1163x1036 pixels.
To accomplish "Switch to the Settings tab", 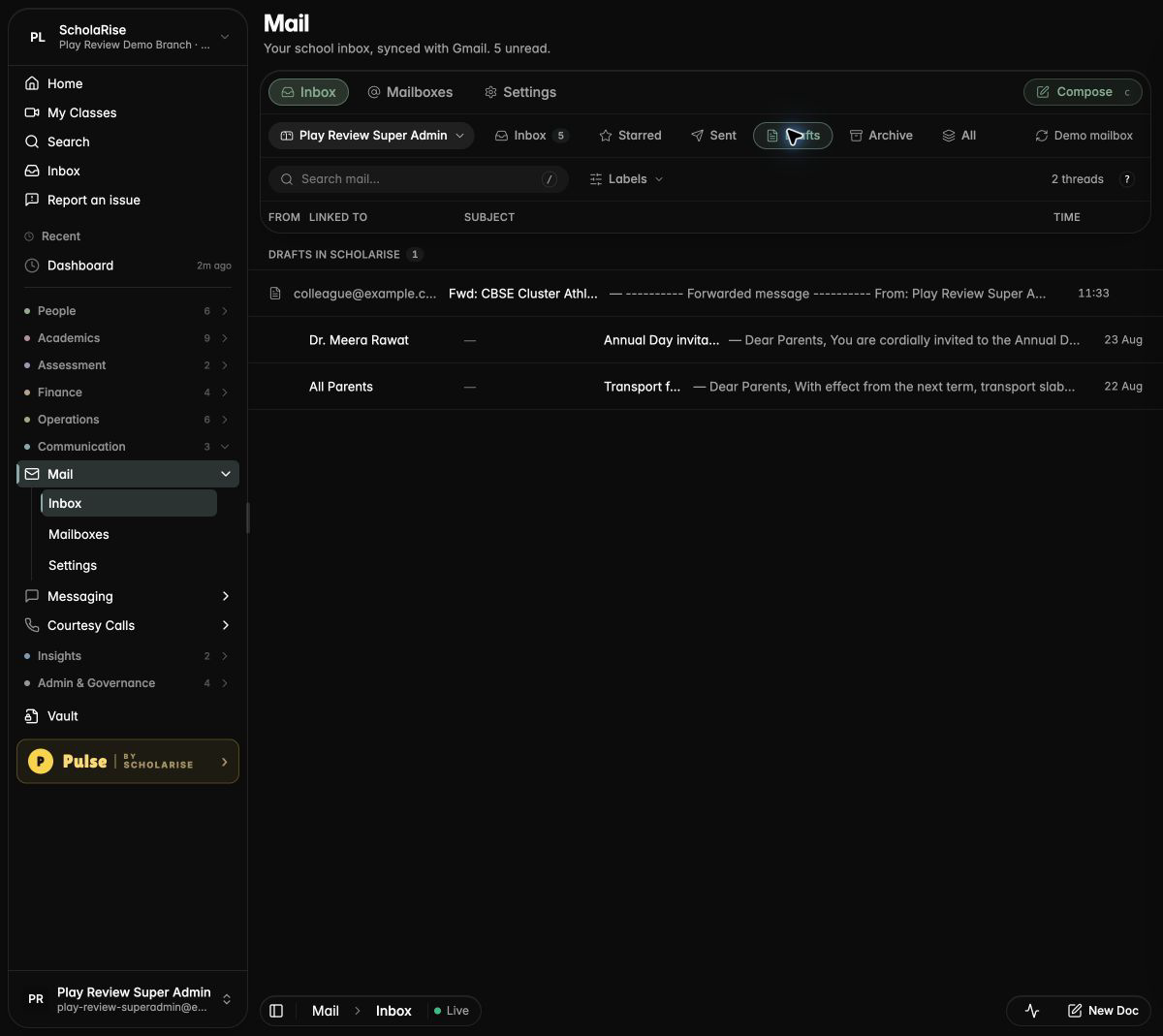I will click(x=519, y=92).
